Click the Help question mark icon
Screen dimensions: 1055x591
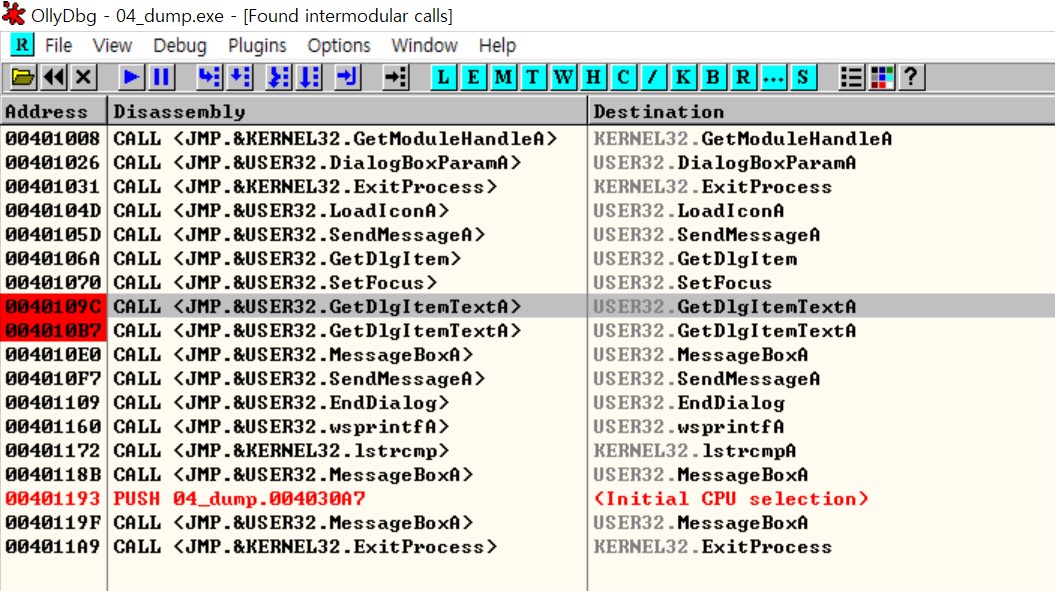click(912, 77)
